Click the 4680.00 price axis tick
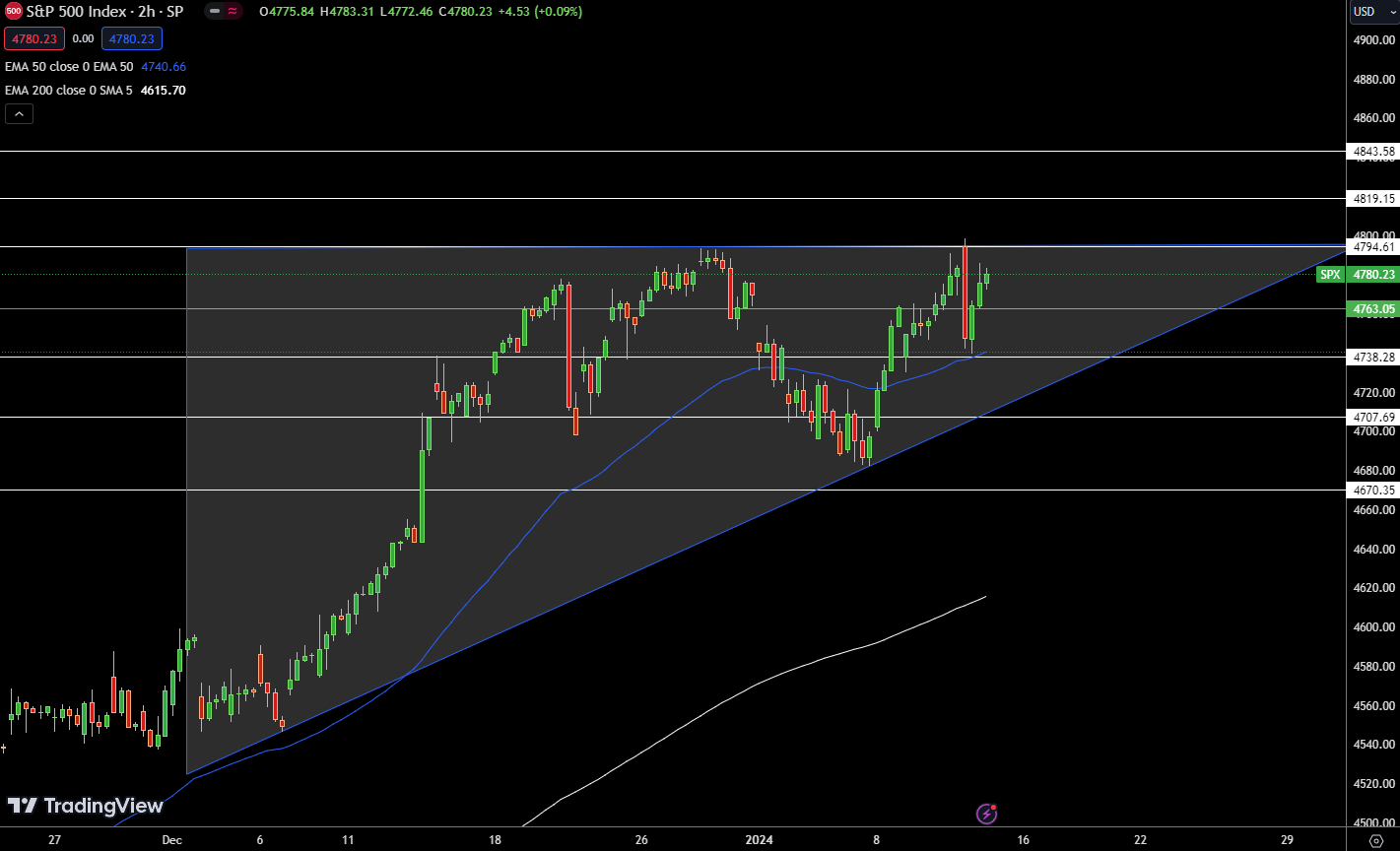1400x851 pixels. pyautogui.click(x=1374, y=471)
